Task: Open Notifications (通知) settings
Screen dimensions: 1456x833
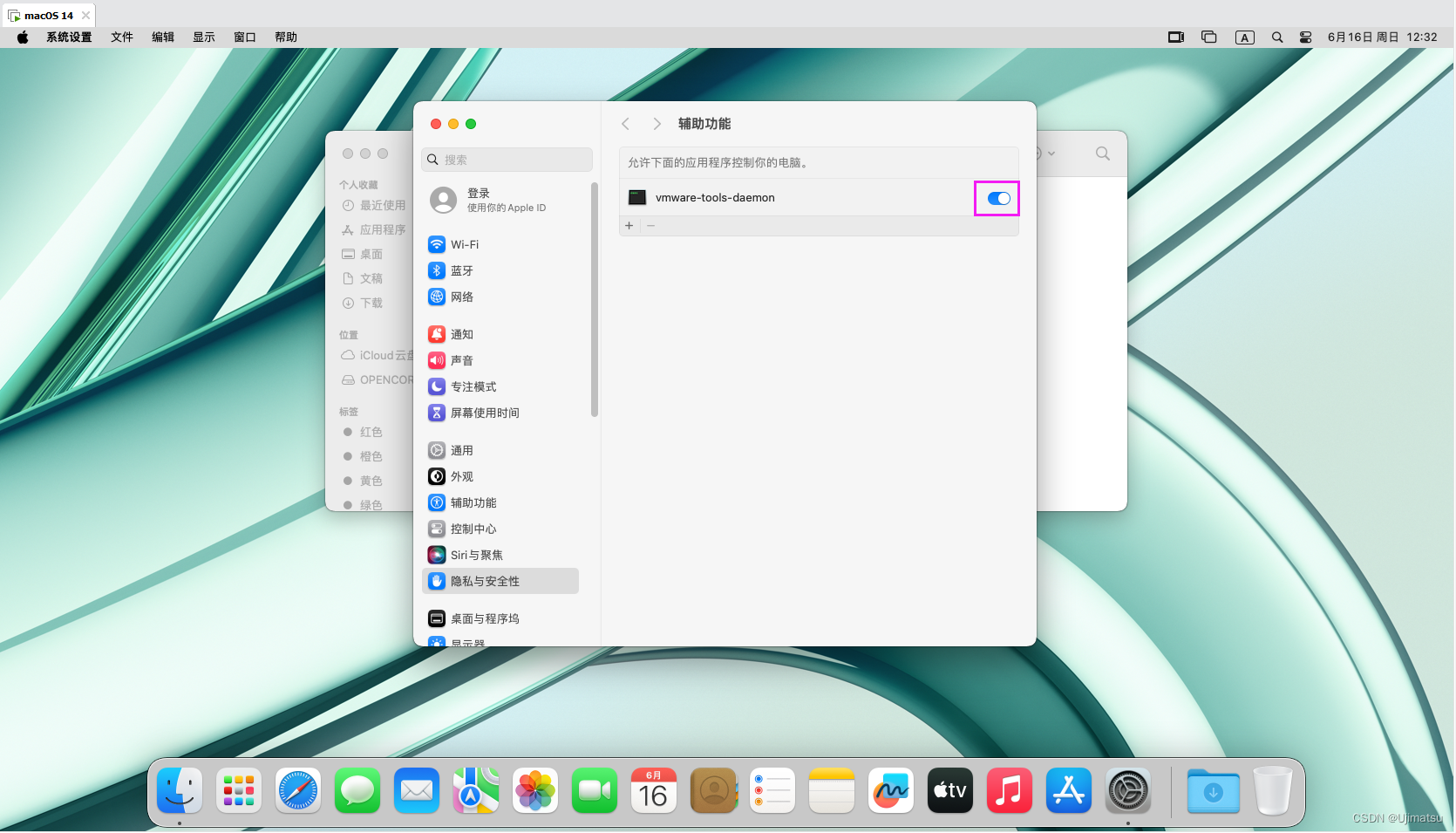Action: (x=500, y=334)
